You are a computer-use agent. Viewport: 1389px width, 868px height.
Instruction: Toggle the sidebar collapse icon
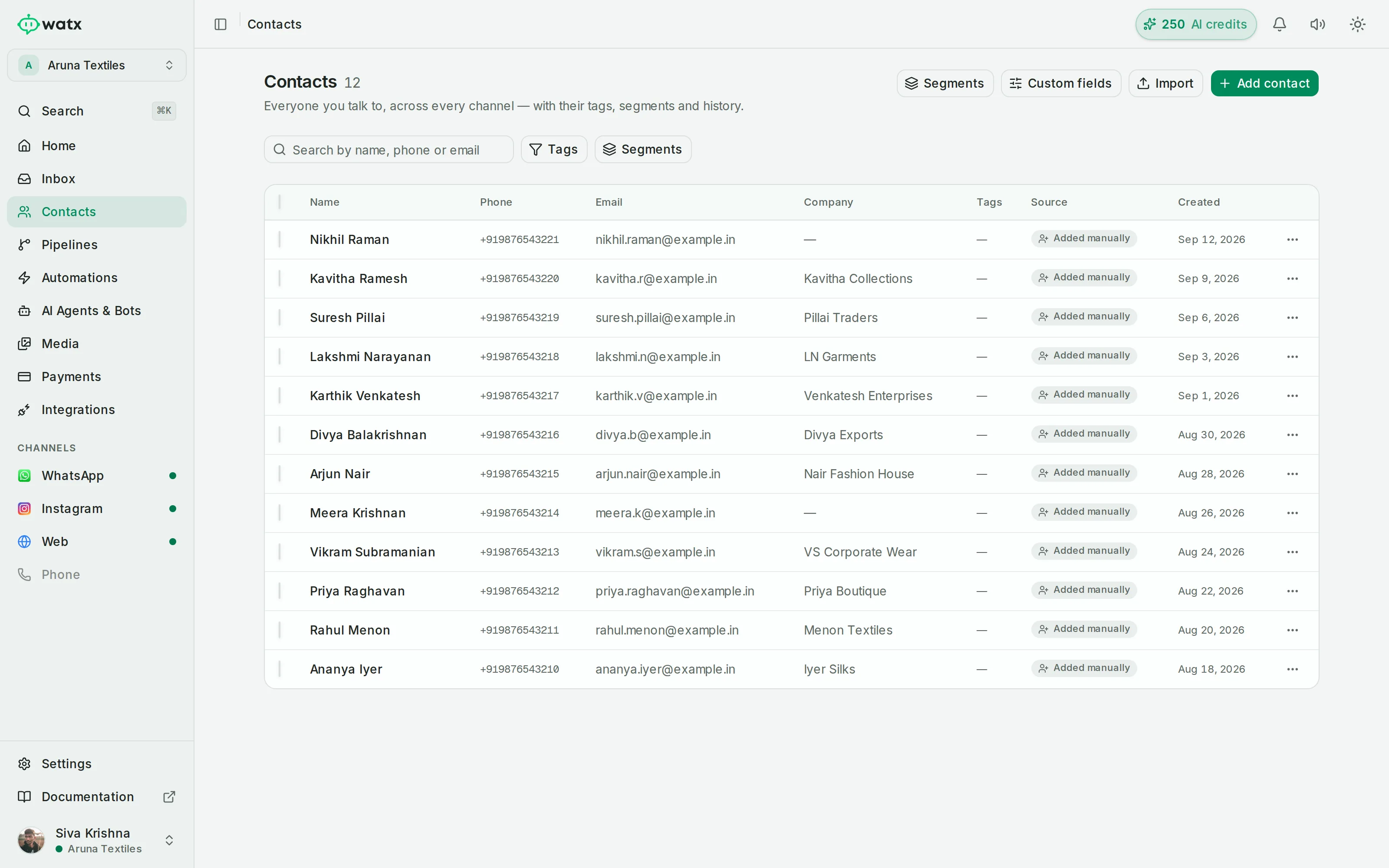[221, 24]
